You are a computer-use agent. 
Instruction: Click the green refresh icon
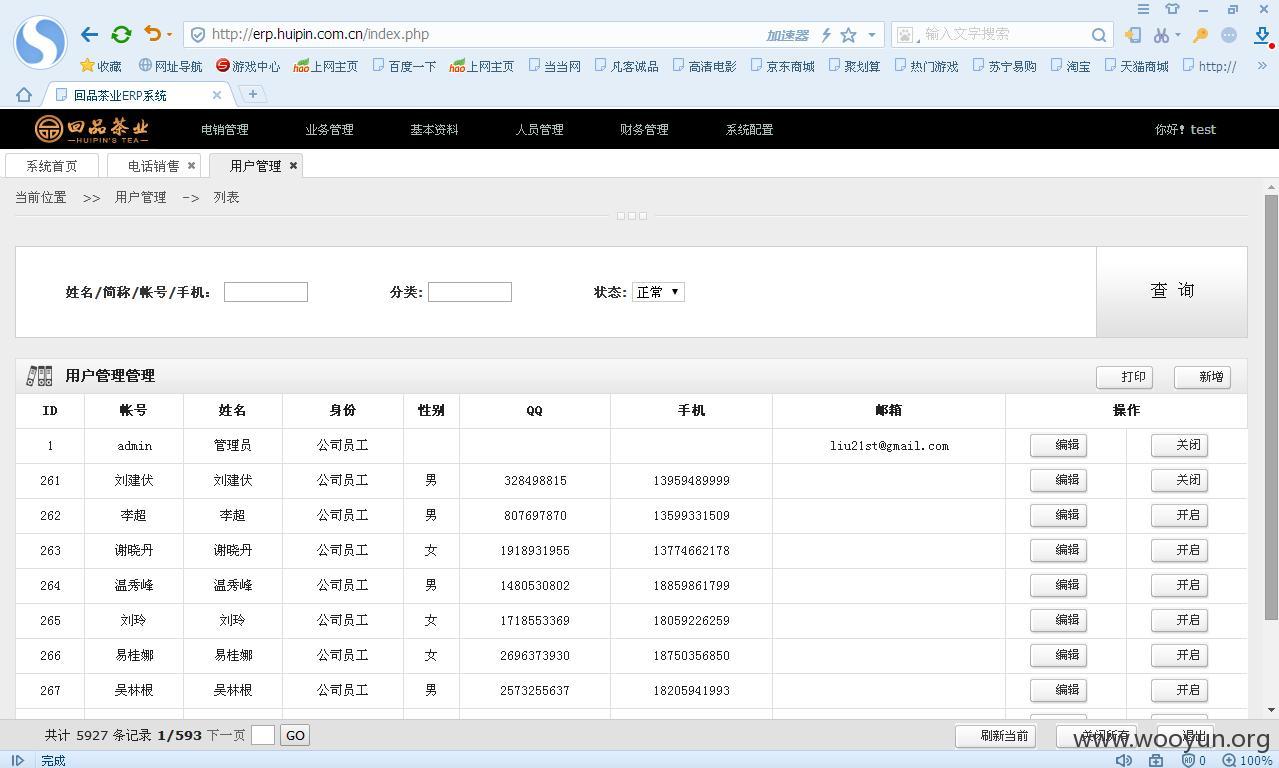(121, 34)
